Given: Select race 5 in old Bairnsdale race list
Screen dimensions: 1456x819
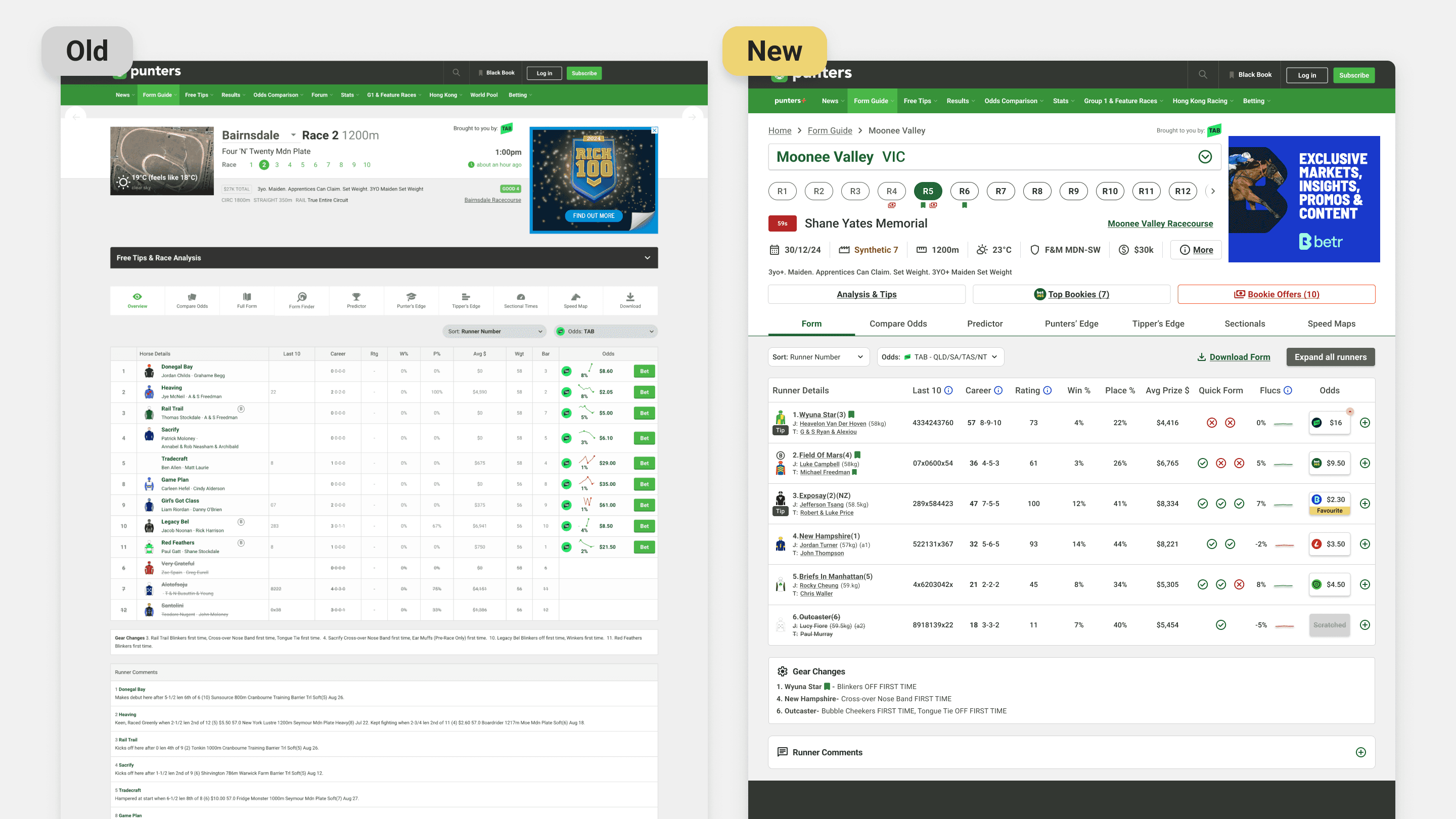Looking at the screenshot, I should 302,165.
